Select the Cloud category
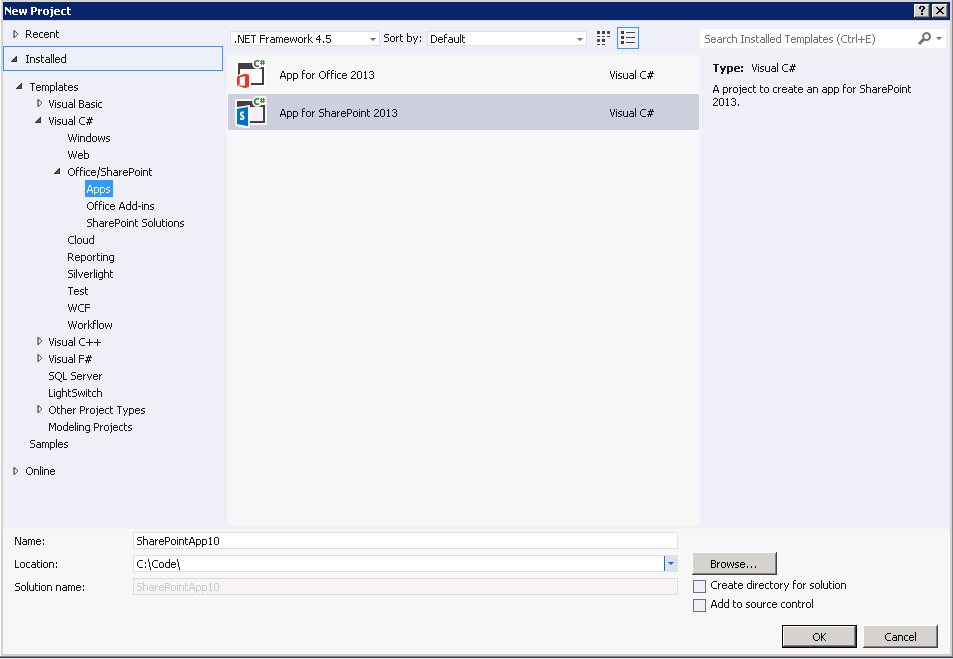953x659 pixels. coord(81,240)
